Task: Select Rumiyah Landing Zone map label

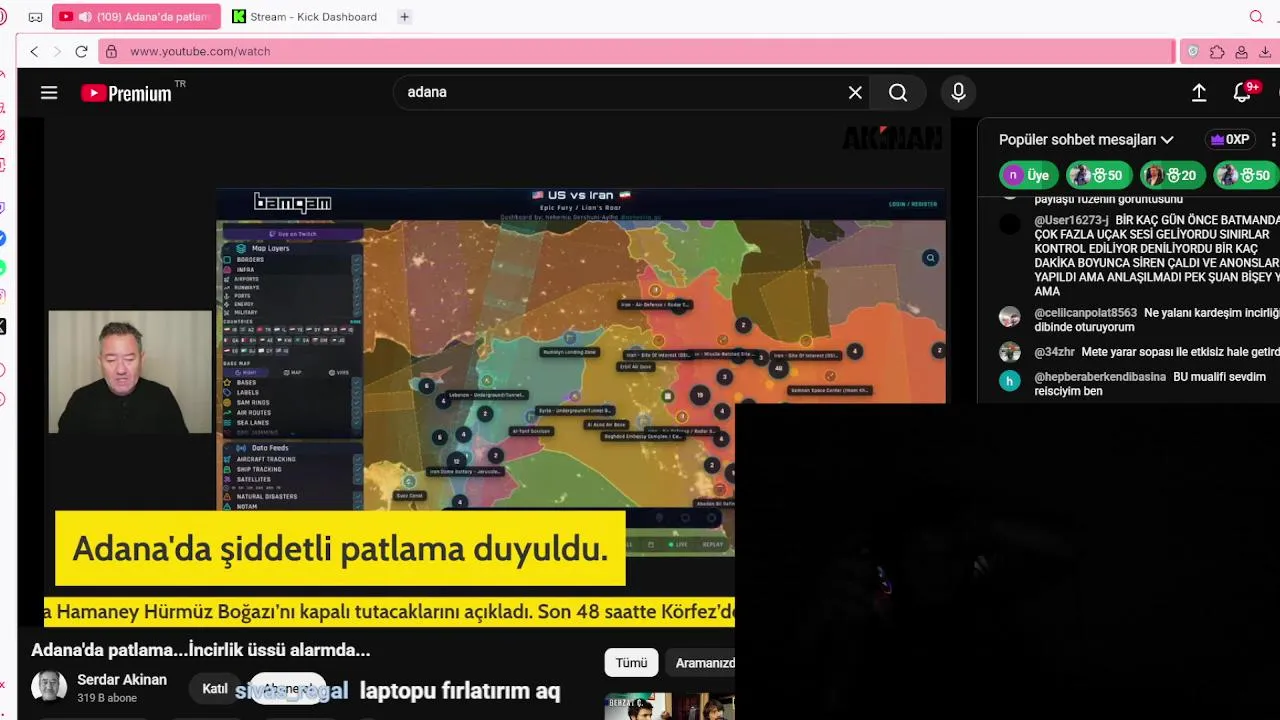Action: point(569,352)
